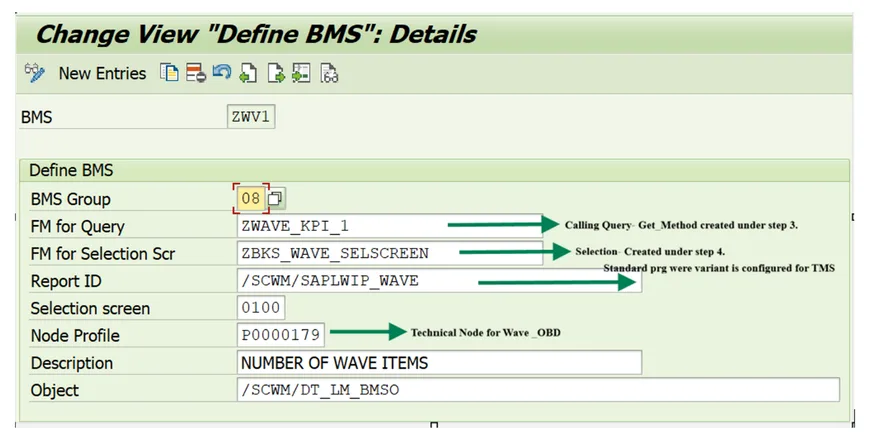Image resolution: width=875 pixels, height=438 pixels.
Task: Click the 'Object' label
Action: [54, 391]
